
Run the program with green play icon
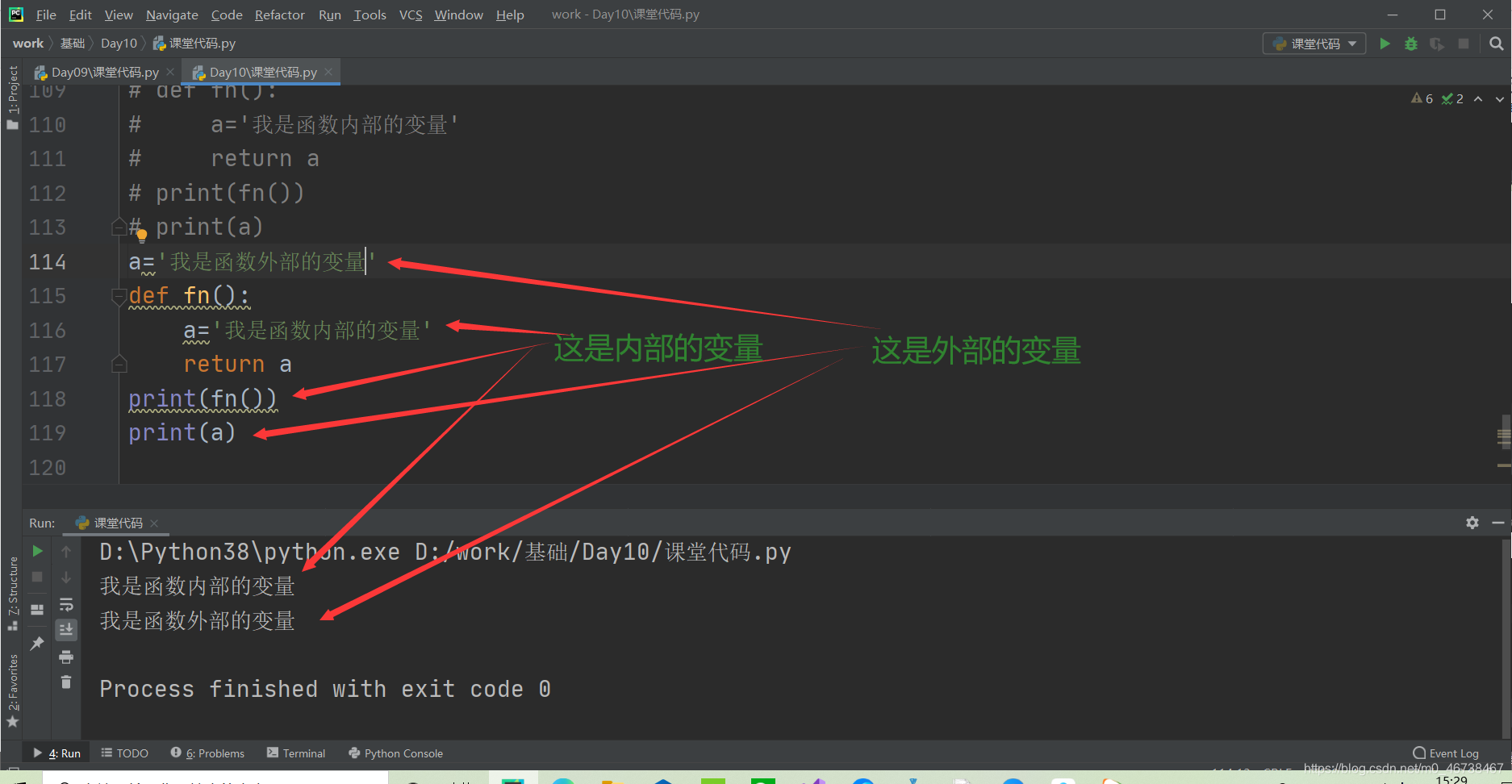[x=1385, y=44]
